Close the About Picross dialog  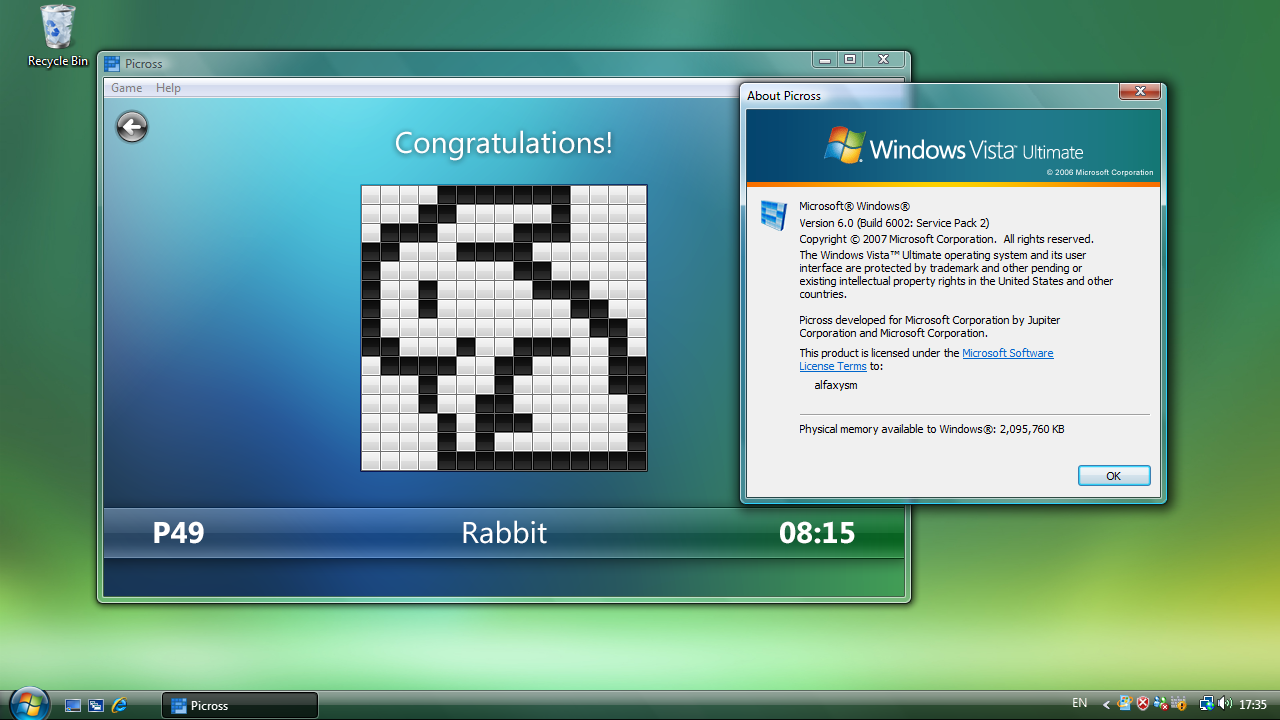[x=1139, y=92]
